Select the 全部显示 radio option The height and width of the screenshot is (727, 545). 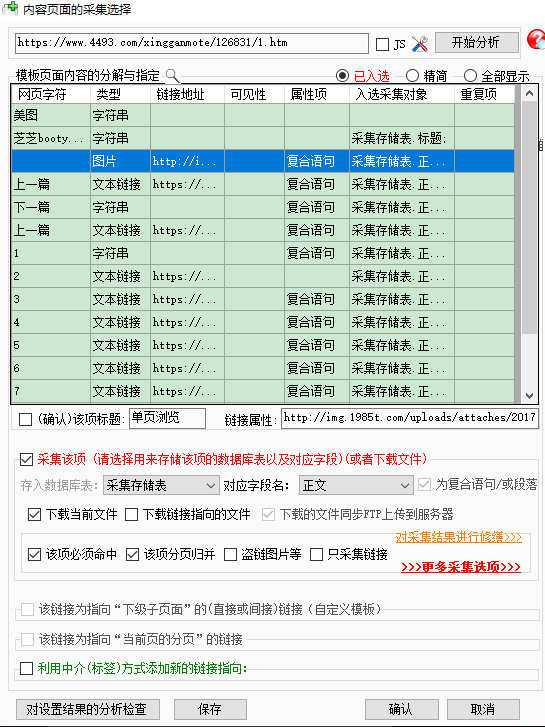470,76
